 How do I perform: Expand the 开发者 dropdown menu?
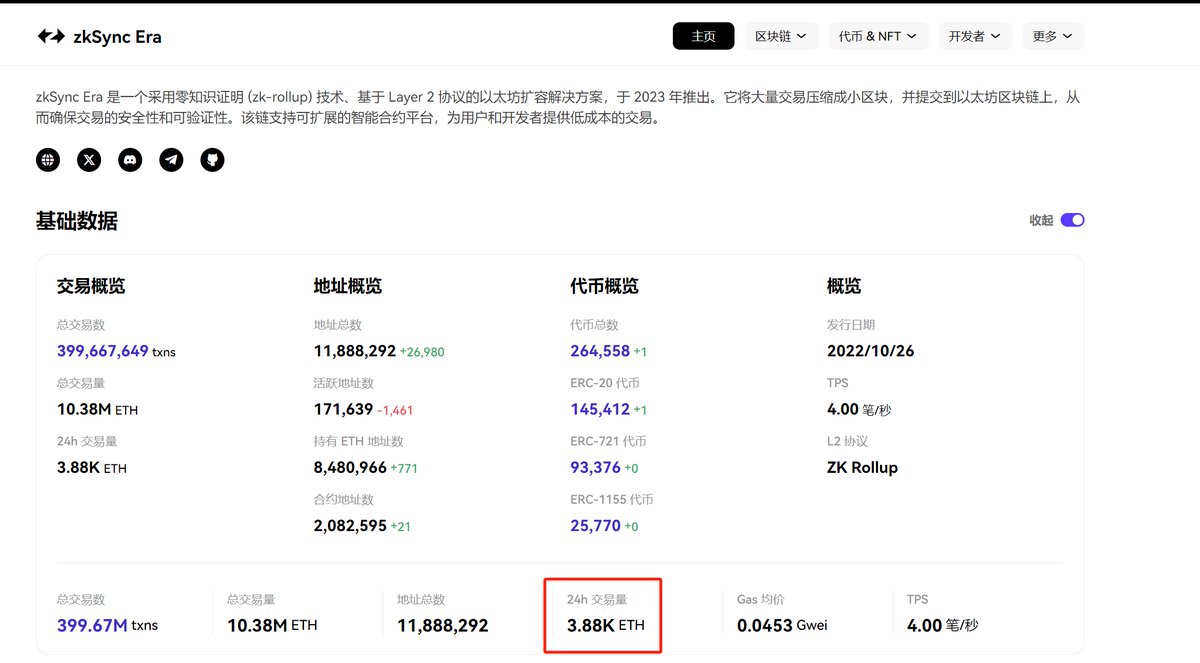975,36
